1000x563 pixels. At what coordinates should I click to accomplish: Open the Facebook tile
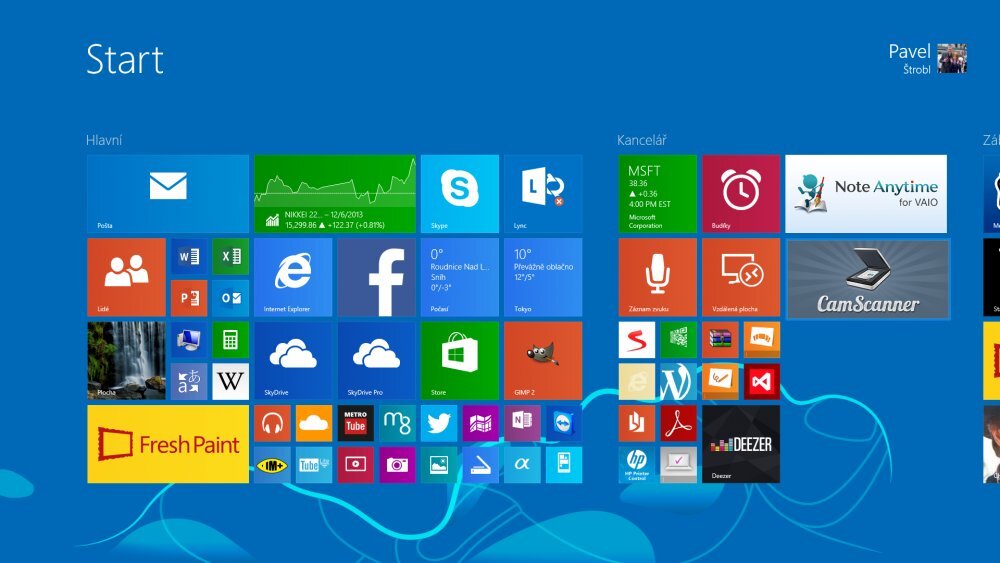(x=376, y=277)
